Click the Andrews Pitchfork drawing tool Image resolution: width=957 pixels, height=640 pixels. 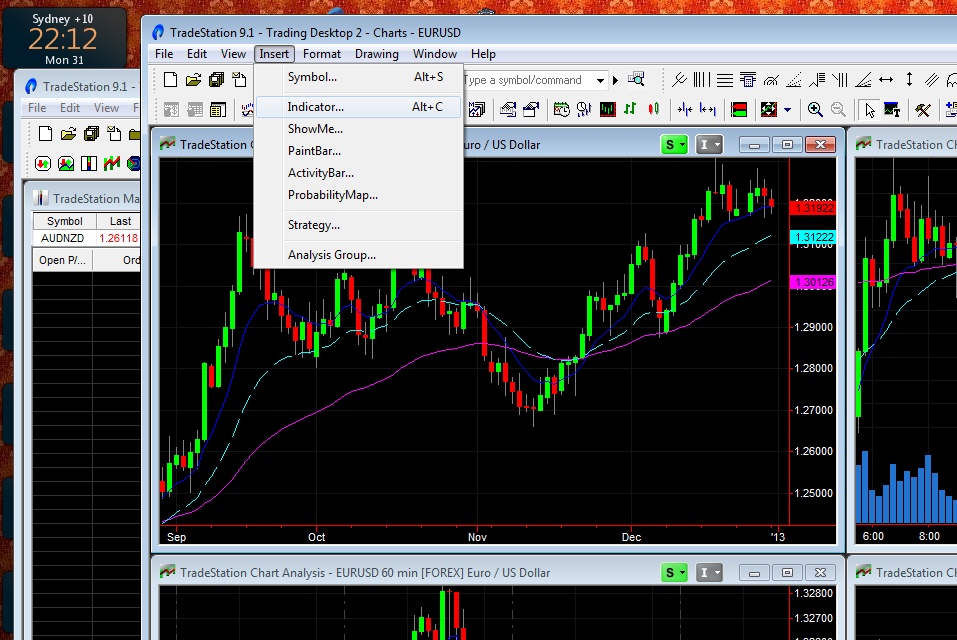click(x=679, y=80)
